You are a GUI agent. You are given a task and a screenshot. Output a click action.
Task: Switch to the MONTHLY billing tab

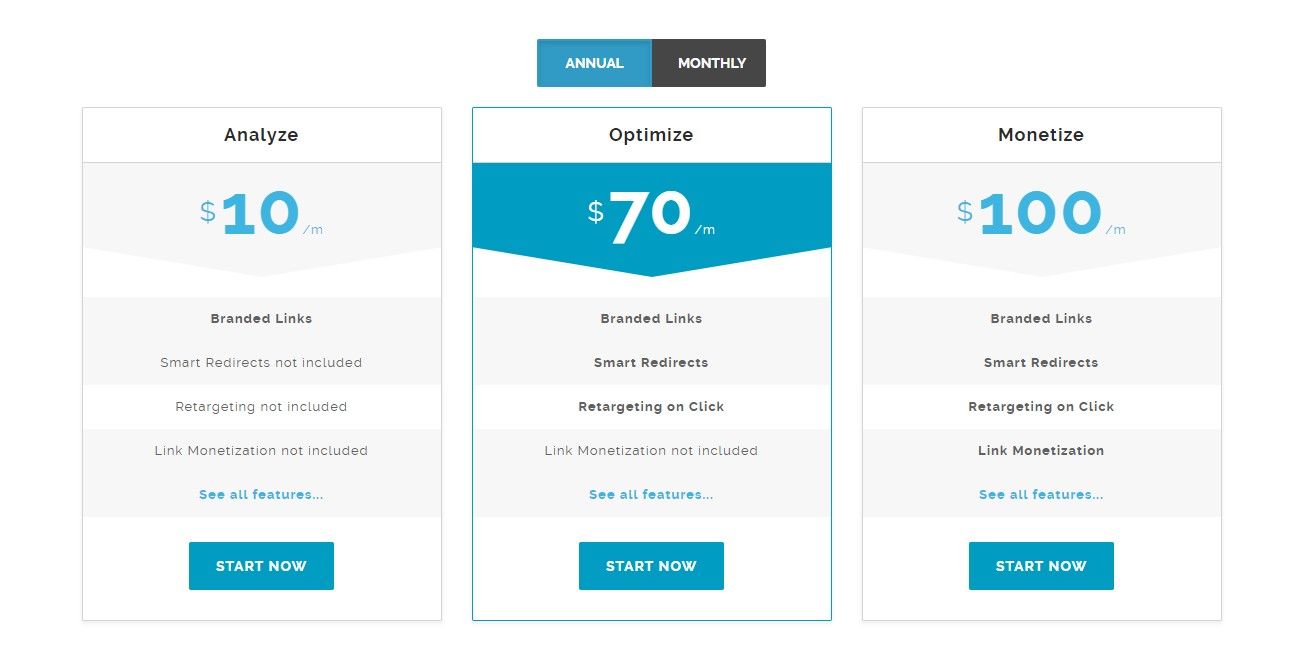tap(710, 62)
